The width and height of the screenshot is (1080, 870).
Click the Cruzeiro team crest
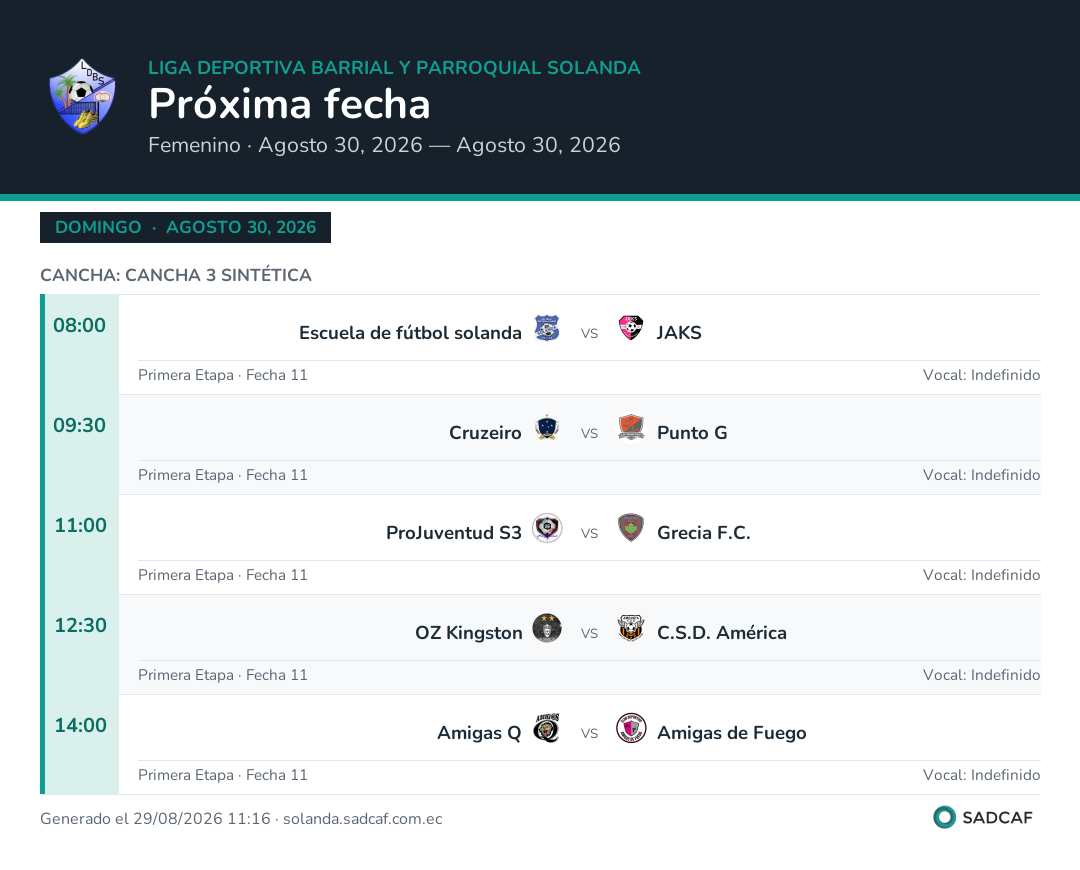tap(547, 428)
